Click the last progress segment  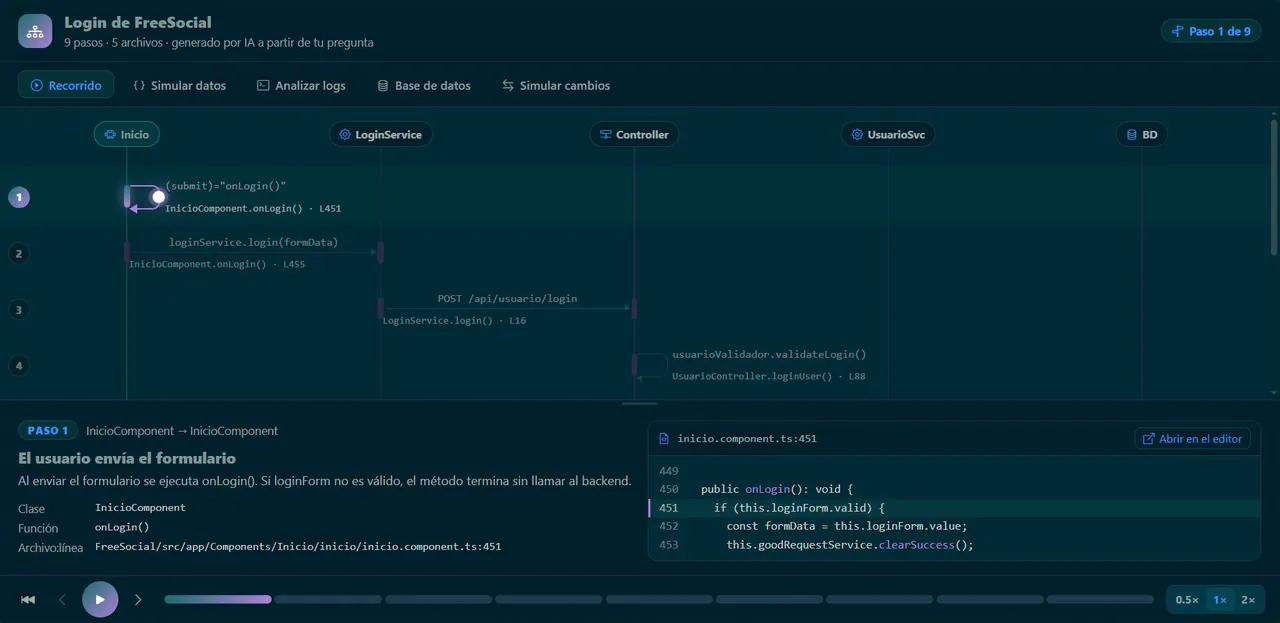click(x=1100, y=599)
